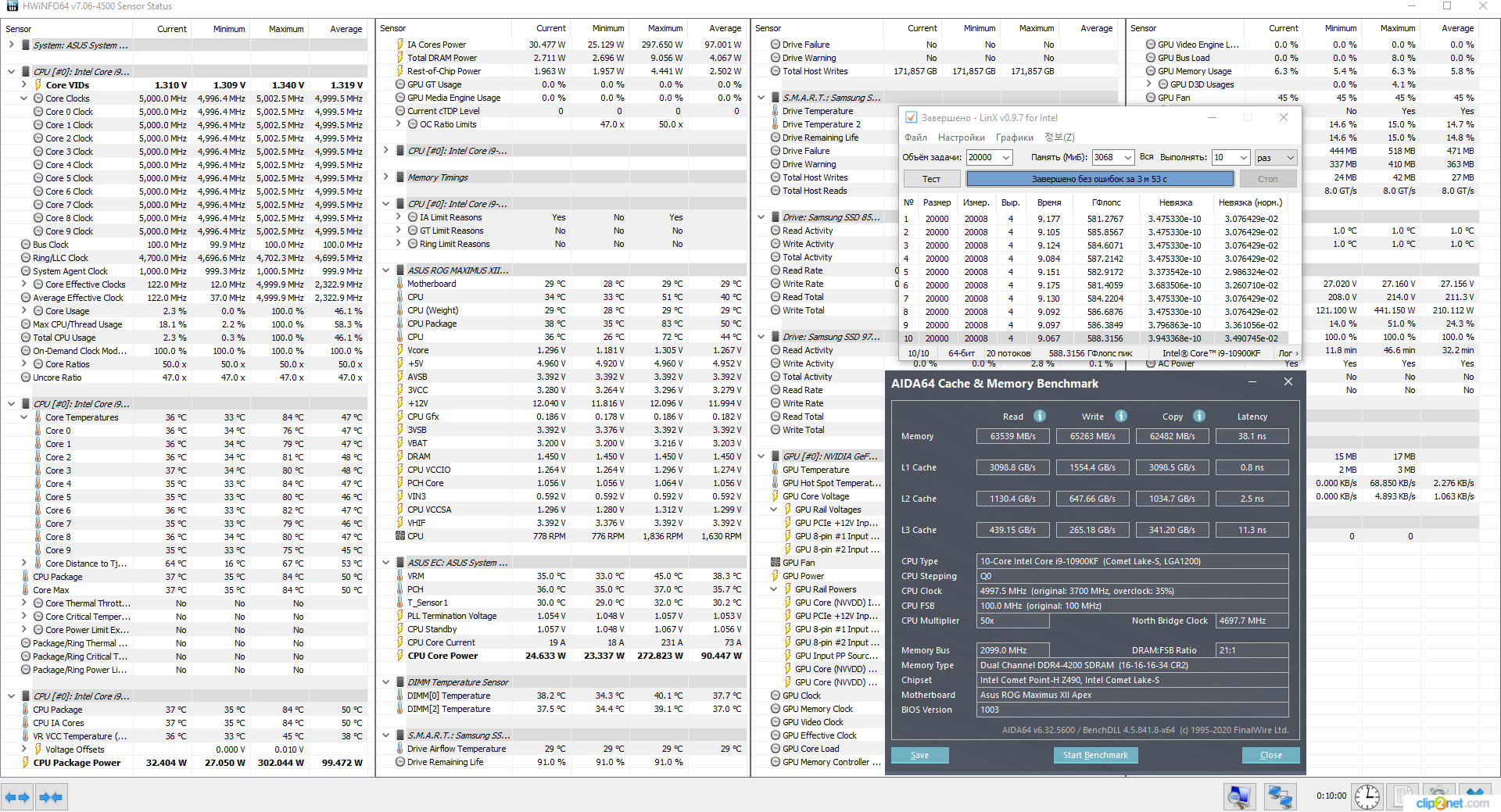Click the networked computers icon in HWiNFO toolbar
Viewport: 1501px width, 812px height.
(x=1280, y=797)
